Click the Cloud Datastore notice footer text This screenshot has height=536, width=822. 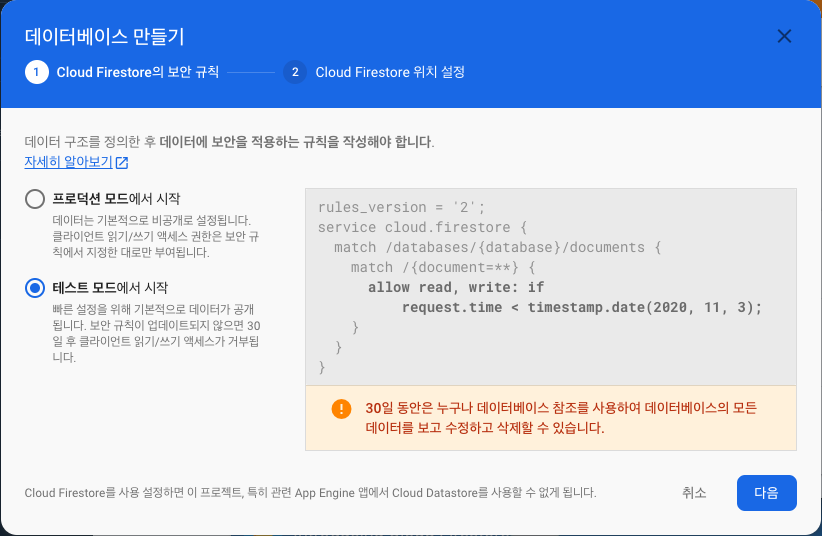point(310,493)
